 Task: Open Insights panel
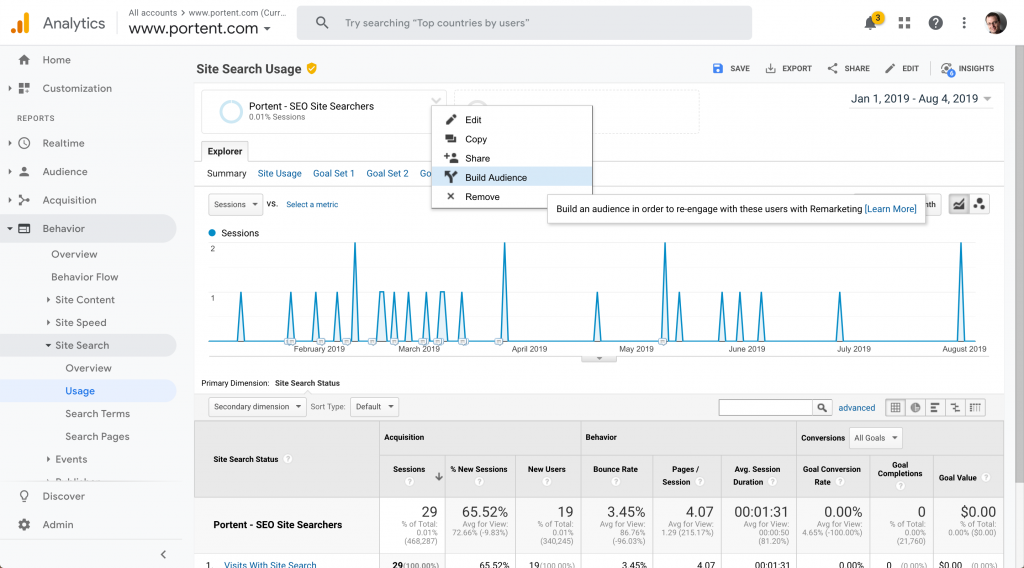coord(967,69)
